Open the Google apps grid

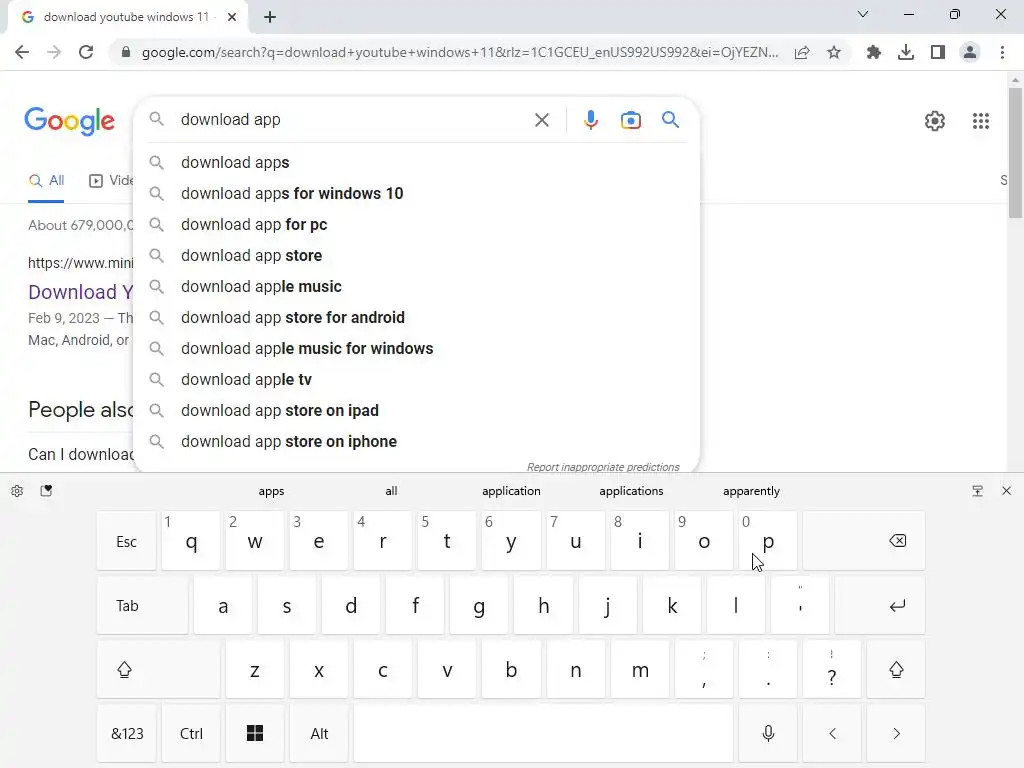pos(980,121)
